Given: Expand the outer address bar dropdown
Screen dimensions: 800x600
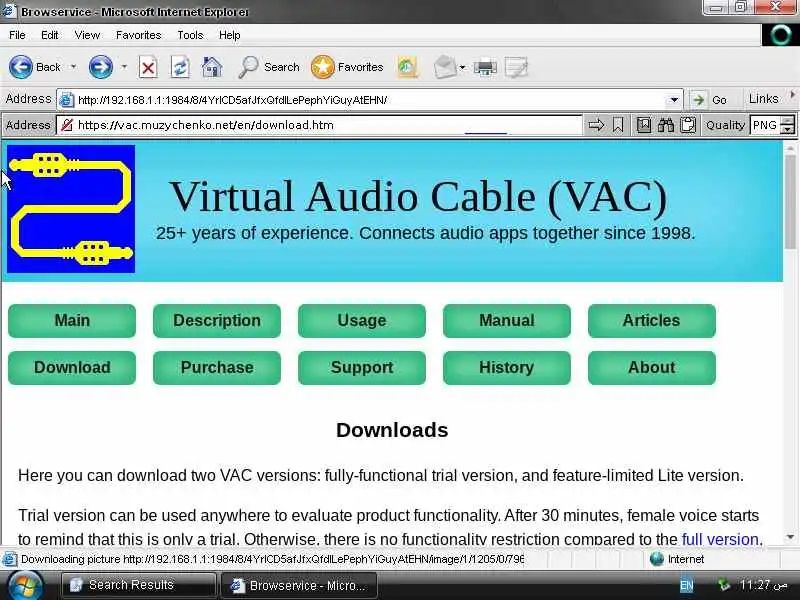Looking at the screenshot, I should coord(674,100).
